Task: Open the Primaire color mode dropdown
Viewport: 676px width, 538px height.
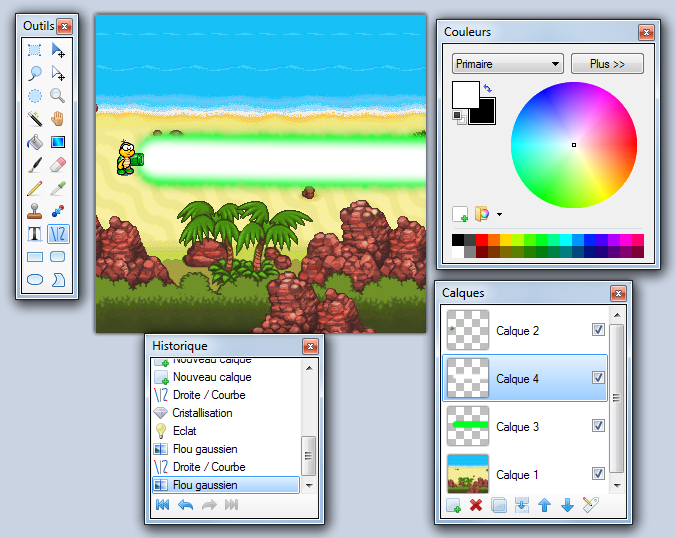Action: click(x=507, y=64)
